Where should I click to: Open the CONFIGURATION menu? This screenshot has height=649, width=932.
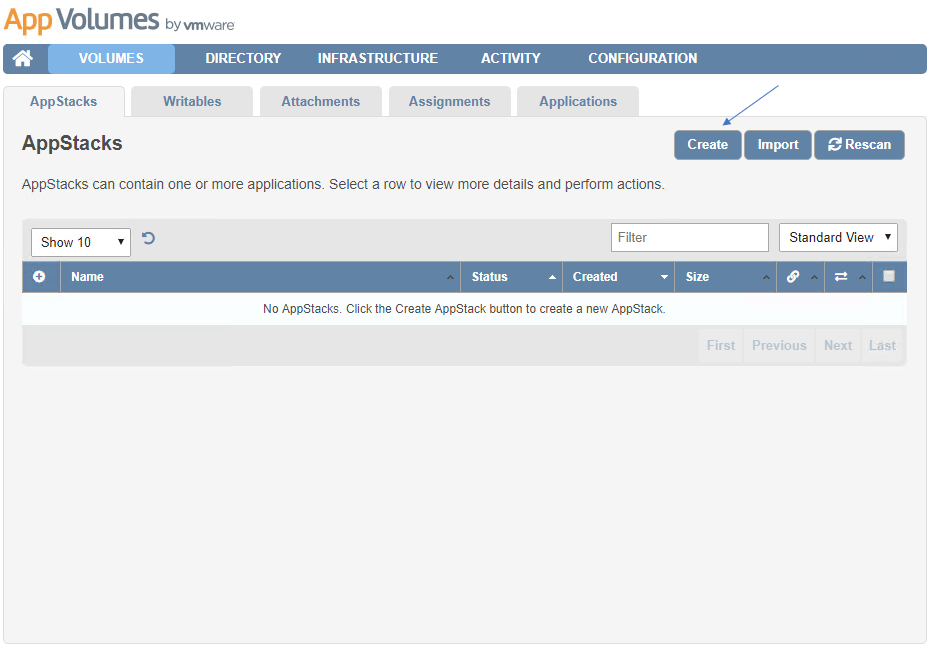[x=643, y=58]
